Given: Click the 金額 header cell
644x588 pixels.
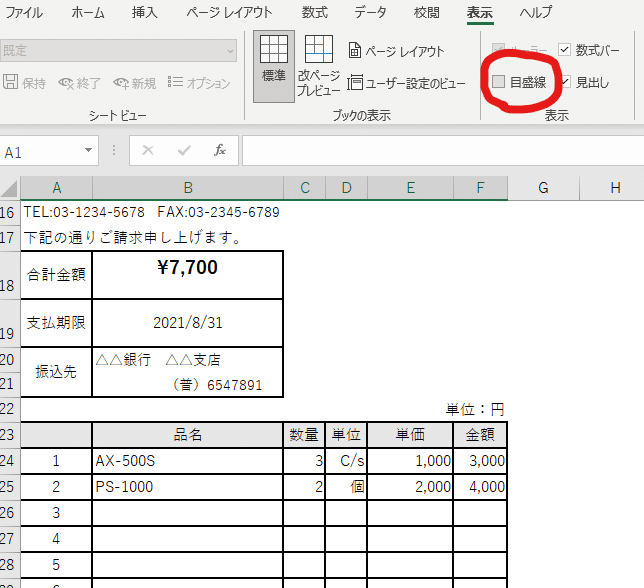Looking at the screenshot, I should (480, 434).
